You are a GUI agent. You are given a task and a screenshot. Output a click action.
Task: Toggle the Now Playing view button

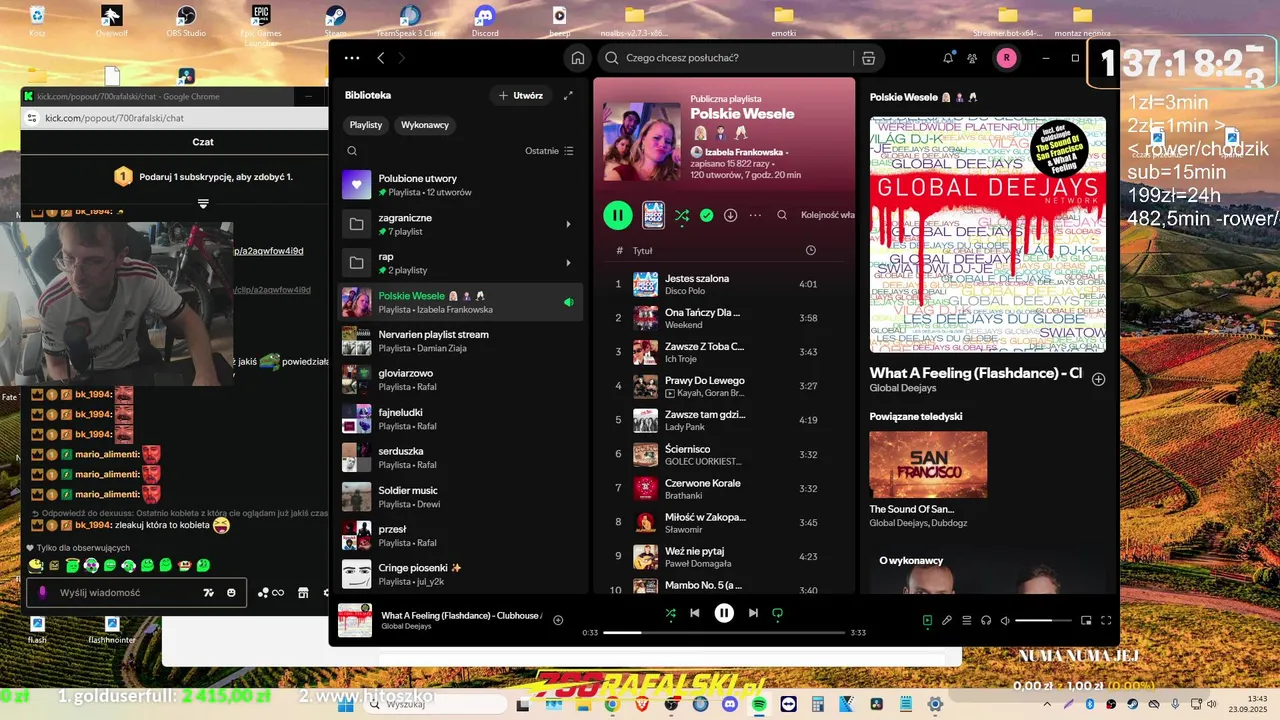(x=927, y=620)
